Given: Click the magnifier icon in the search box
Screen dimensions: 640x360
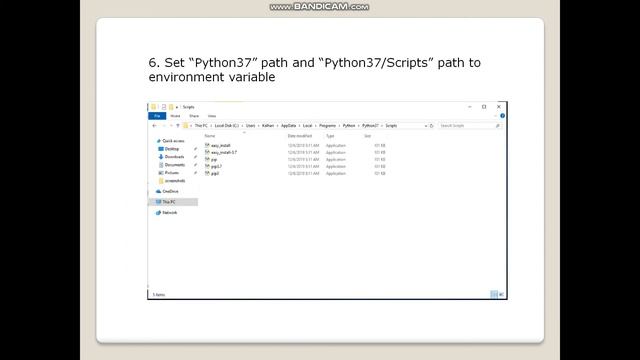Looking at the screenshot, I should 498,126.
